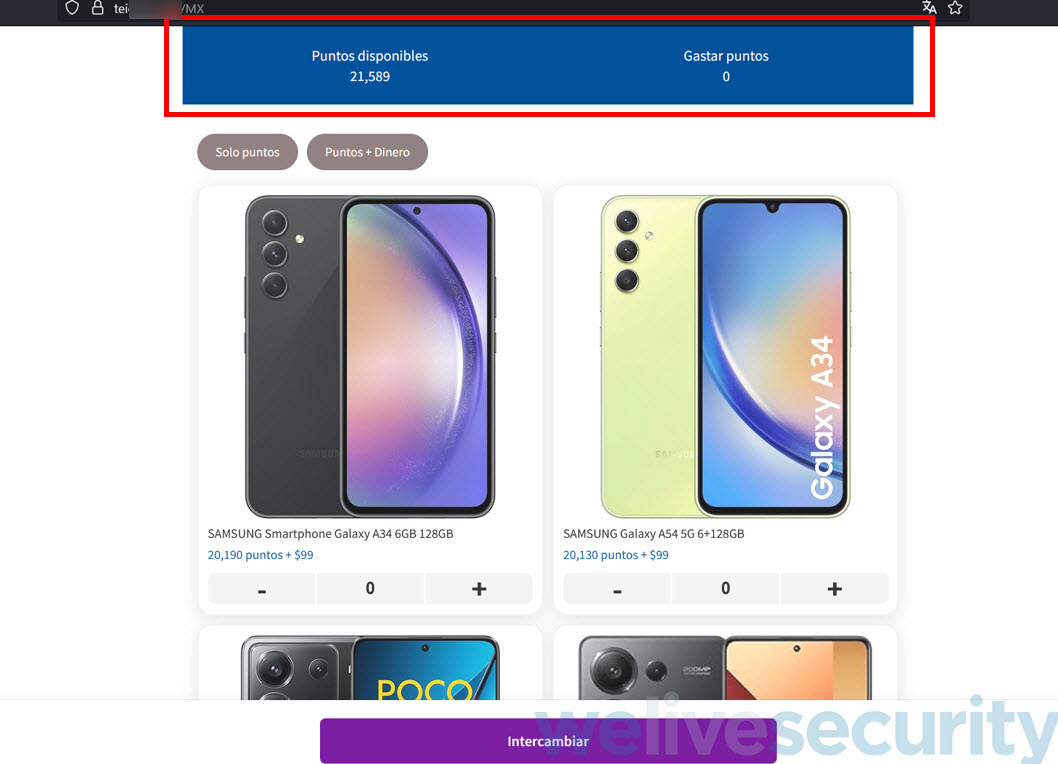The image size is (1058, 764).
Task: Decrease Galaxy A34 quantity with minus
Action: [x=262, y=589]
